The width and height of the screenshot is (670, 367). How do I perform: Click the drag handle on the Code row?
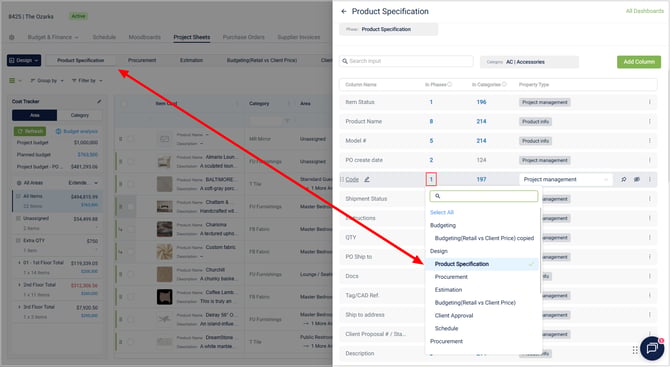342,179
